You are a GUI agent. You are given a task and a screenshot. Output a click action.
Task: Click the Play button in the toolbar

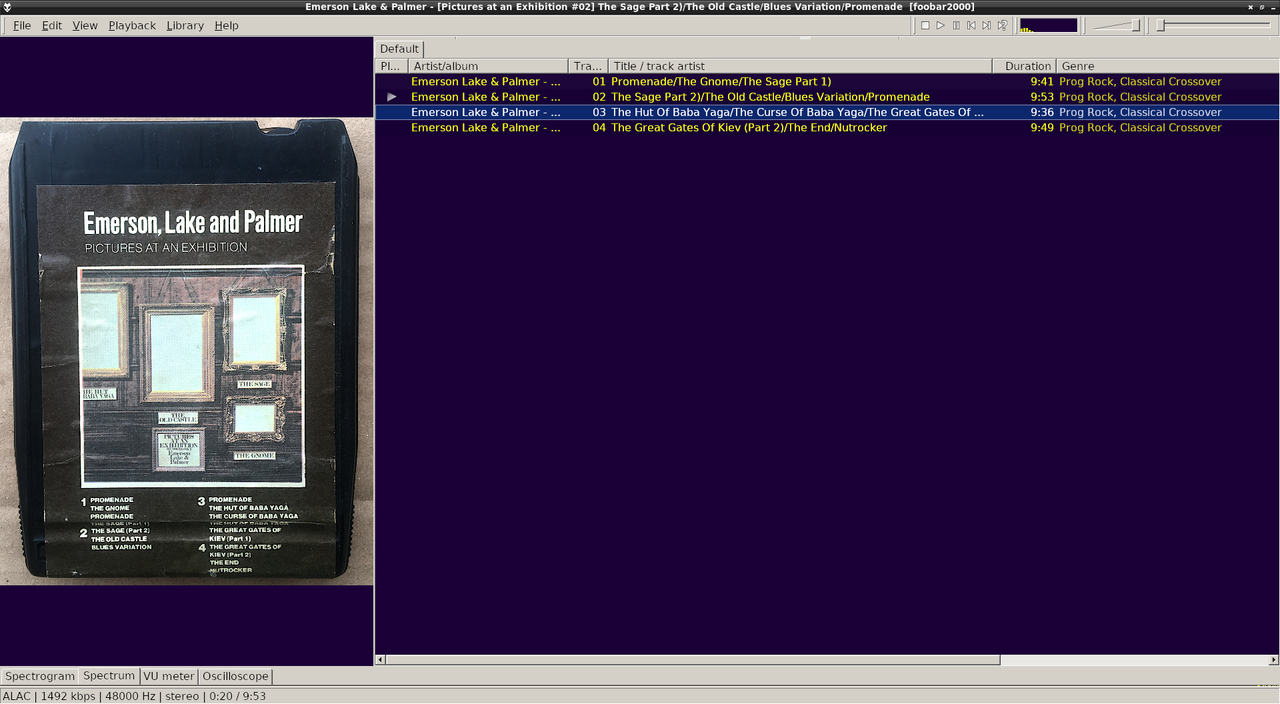click(941, 25)
